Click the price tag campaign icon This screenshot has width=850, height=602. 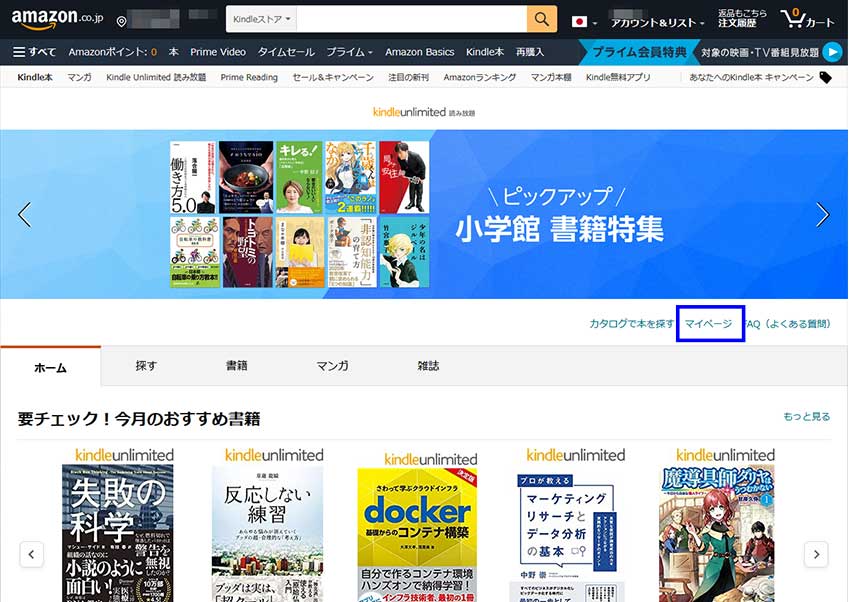[825, 77]
